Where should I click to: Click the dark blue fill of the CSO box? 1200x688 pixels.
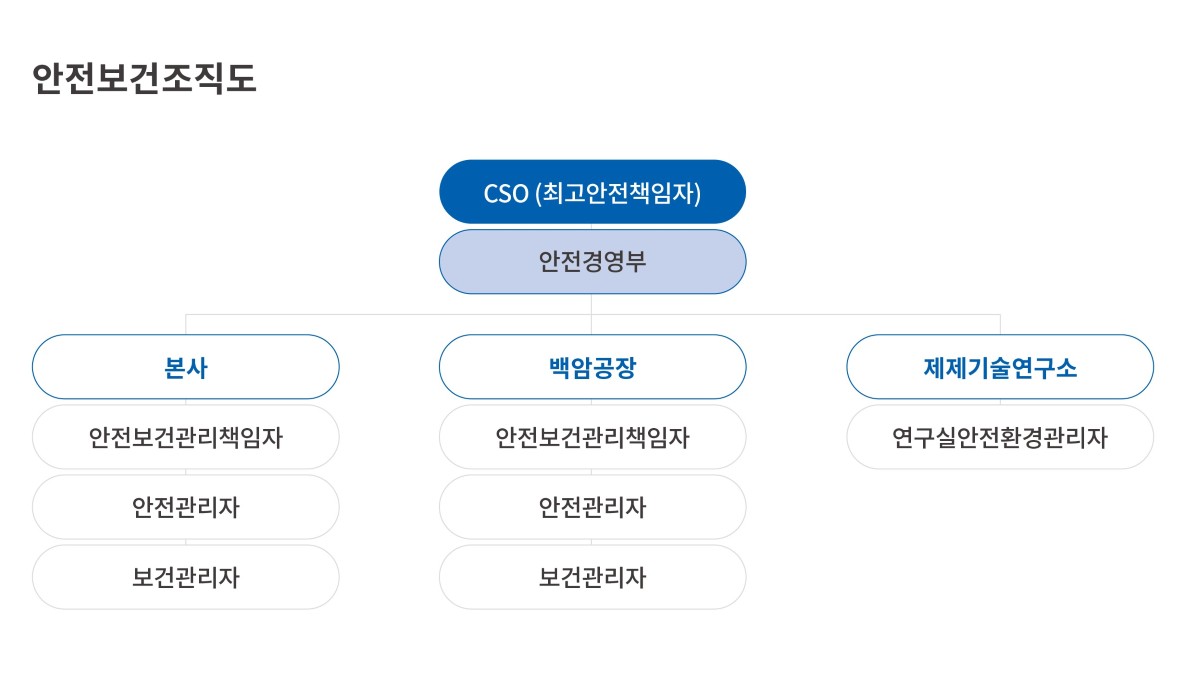tap(462, 192)
